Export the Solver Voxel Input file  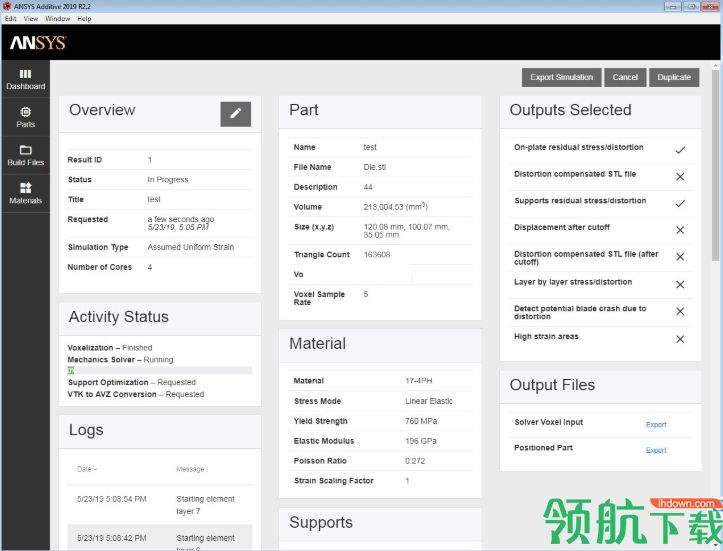point(656,424)
